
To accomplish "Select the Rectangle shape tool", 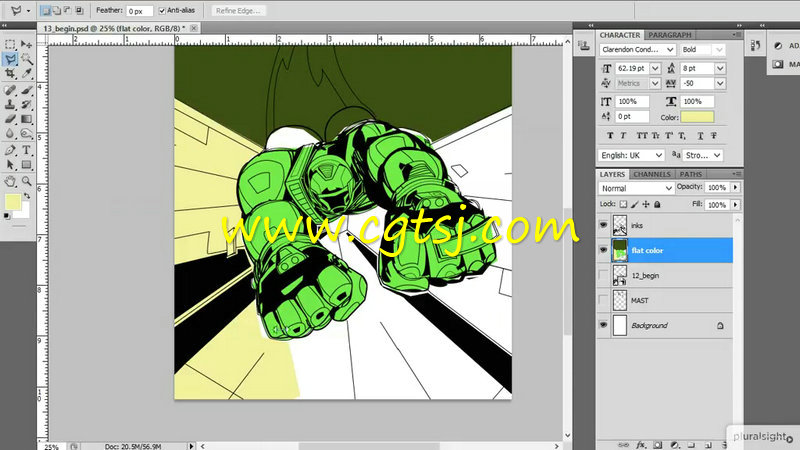I will coord(27,165).
